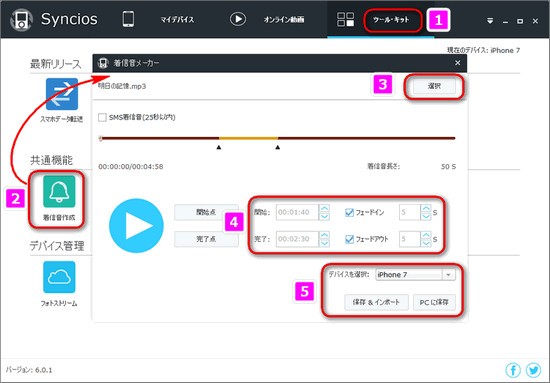
Task: Click the playhead at the track start
Action: tap(101, 138)
